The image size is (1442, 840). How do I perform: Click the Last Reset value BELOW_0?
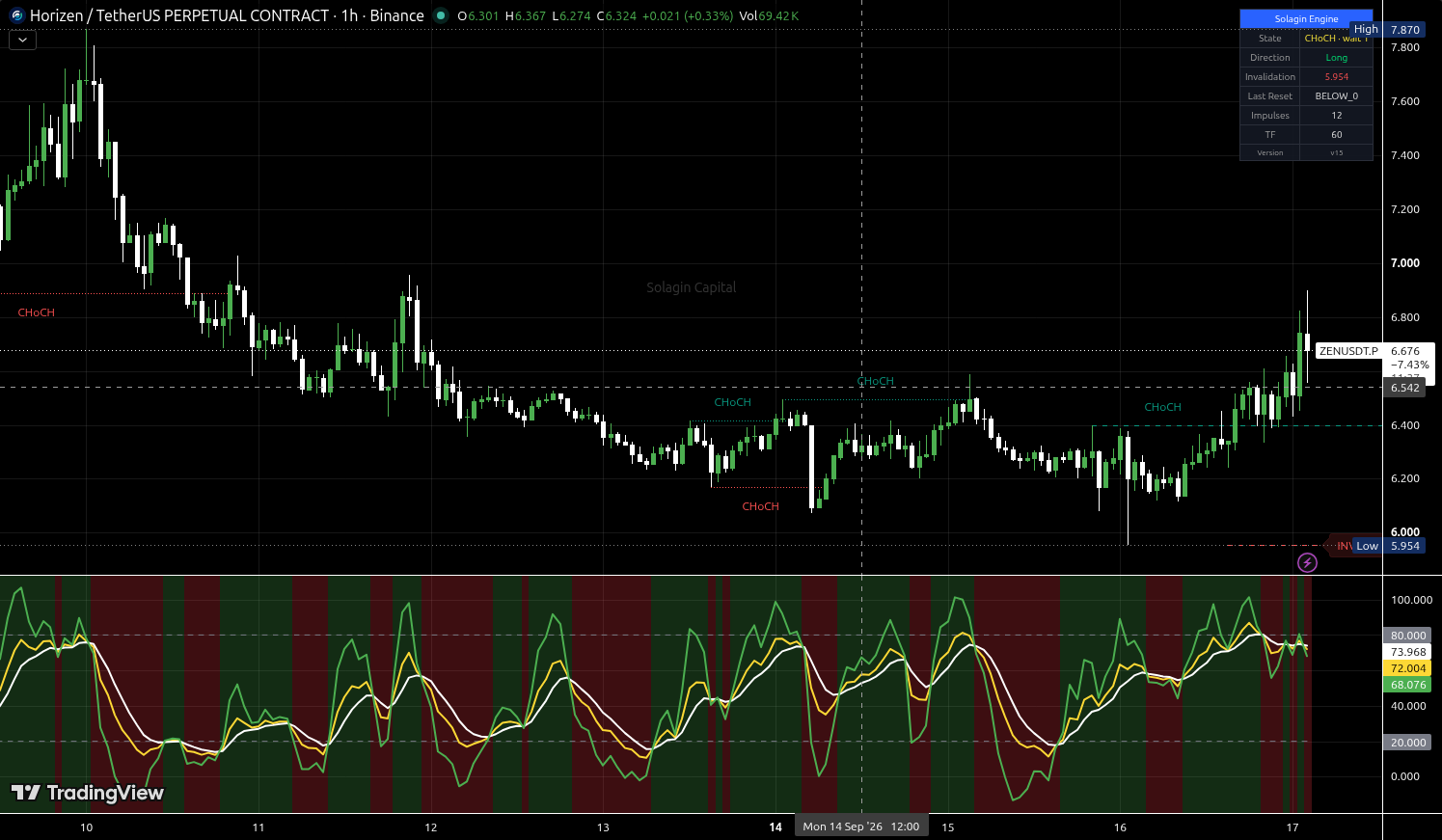tap(1336, 96)
